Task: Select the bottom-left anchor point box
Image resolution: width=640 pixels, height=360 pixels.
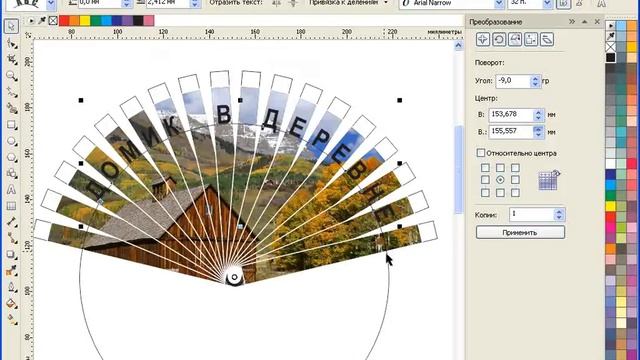Action: (x=485, y=192)
